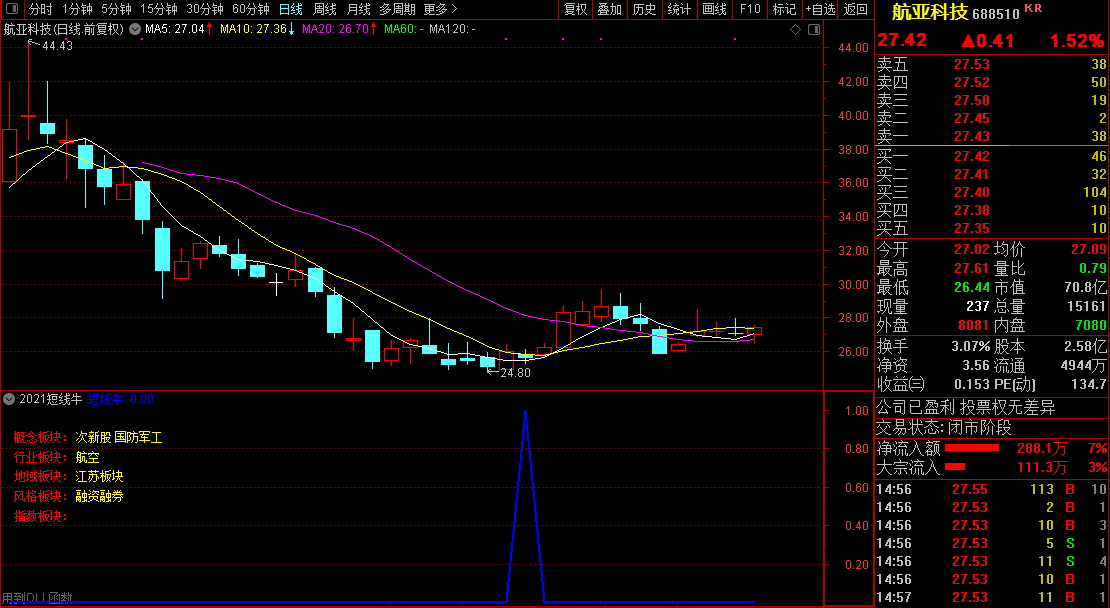Expand the main chart indicator dropdown arrow
Image resolution: width=1110 pixels, height=608 pixels.
135,29
